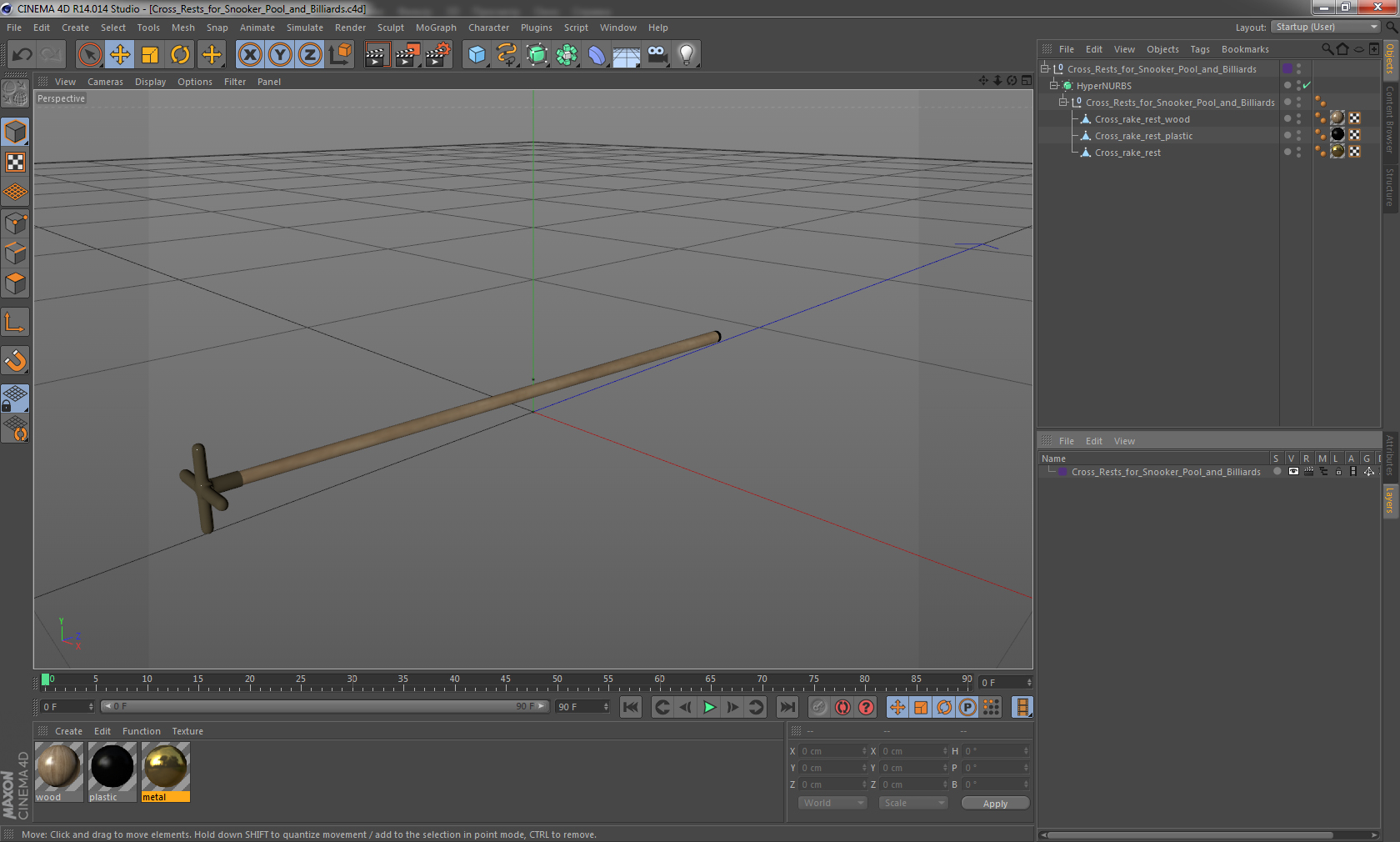Screen dimensions: 1400x842
Task: Play the animation forward
Action: click(x=709, y=707)
